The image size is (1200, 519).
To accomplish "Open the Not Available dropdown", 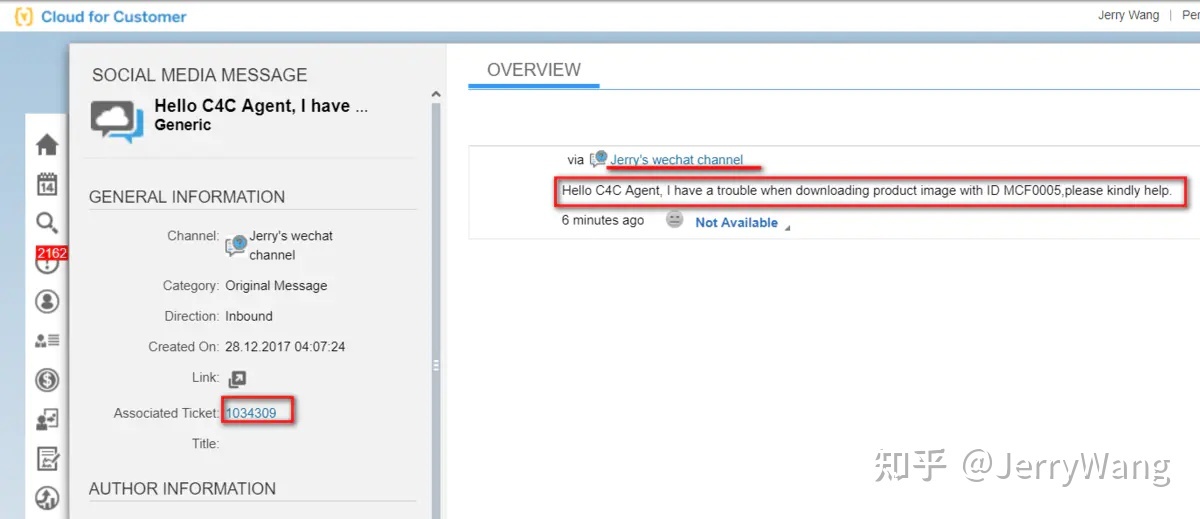I will [x=740, y=223].
